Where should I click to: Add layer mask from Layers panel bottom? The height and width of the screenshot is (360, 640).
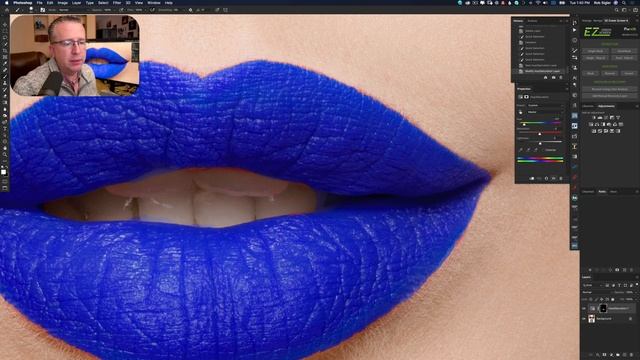pyautogui.click(x=604, y=355)
